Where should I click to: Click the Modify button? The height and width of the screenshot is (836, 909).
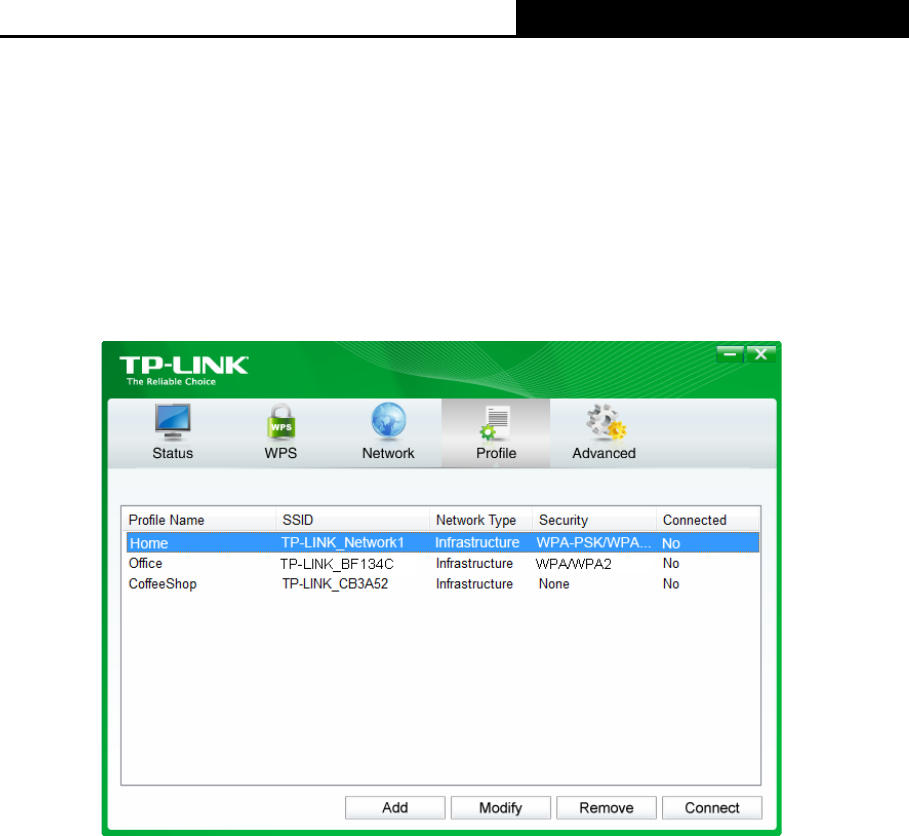click(x=501, y=808)
